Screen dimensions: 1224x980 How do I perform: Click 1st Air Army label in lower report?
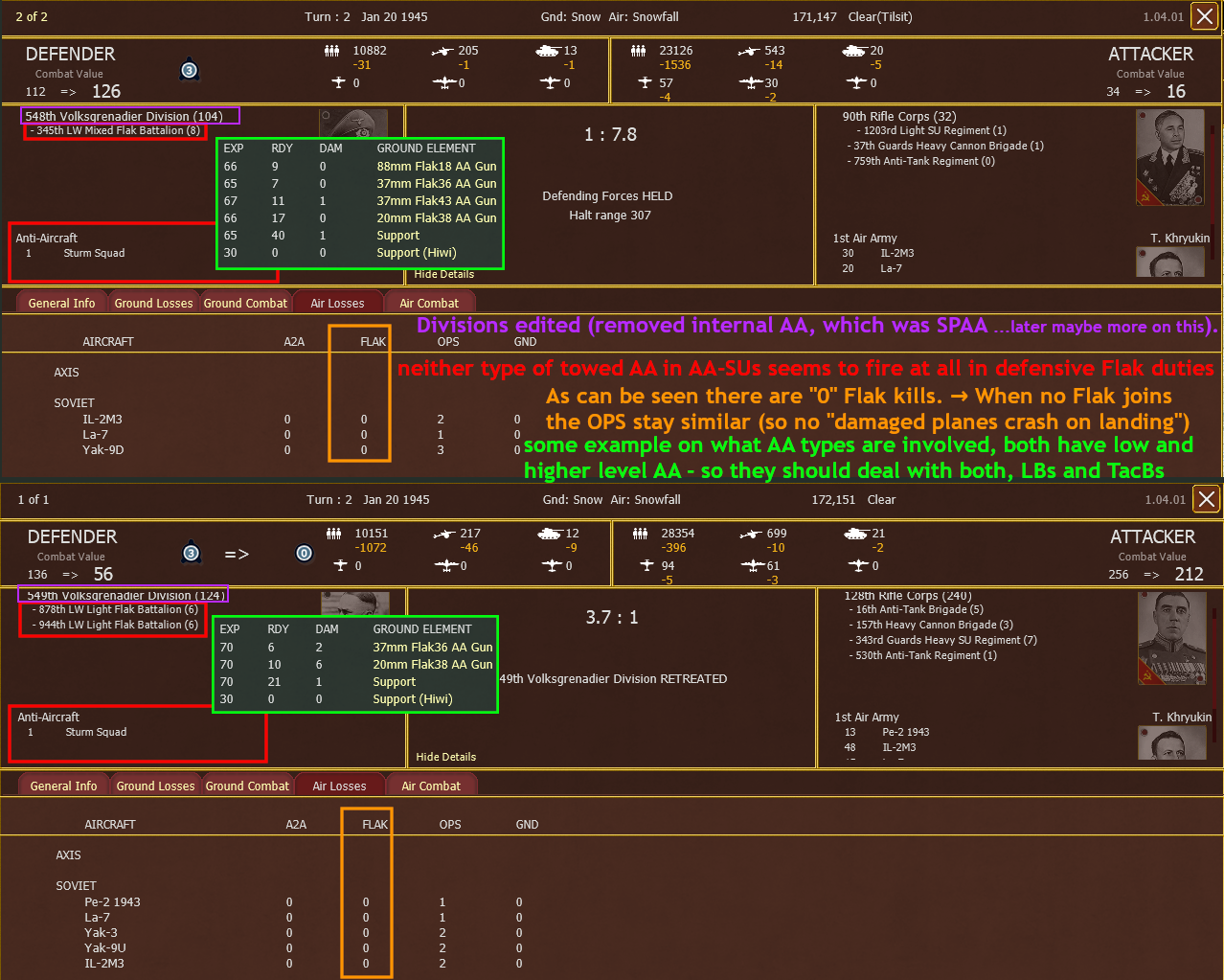[867, 717]
